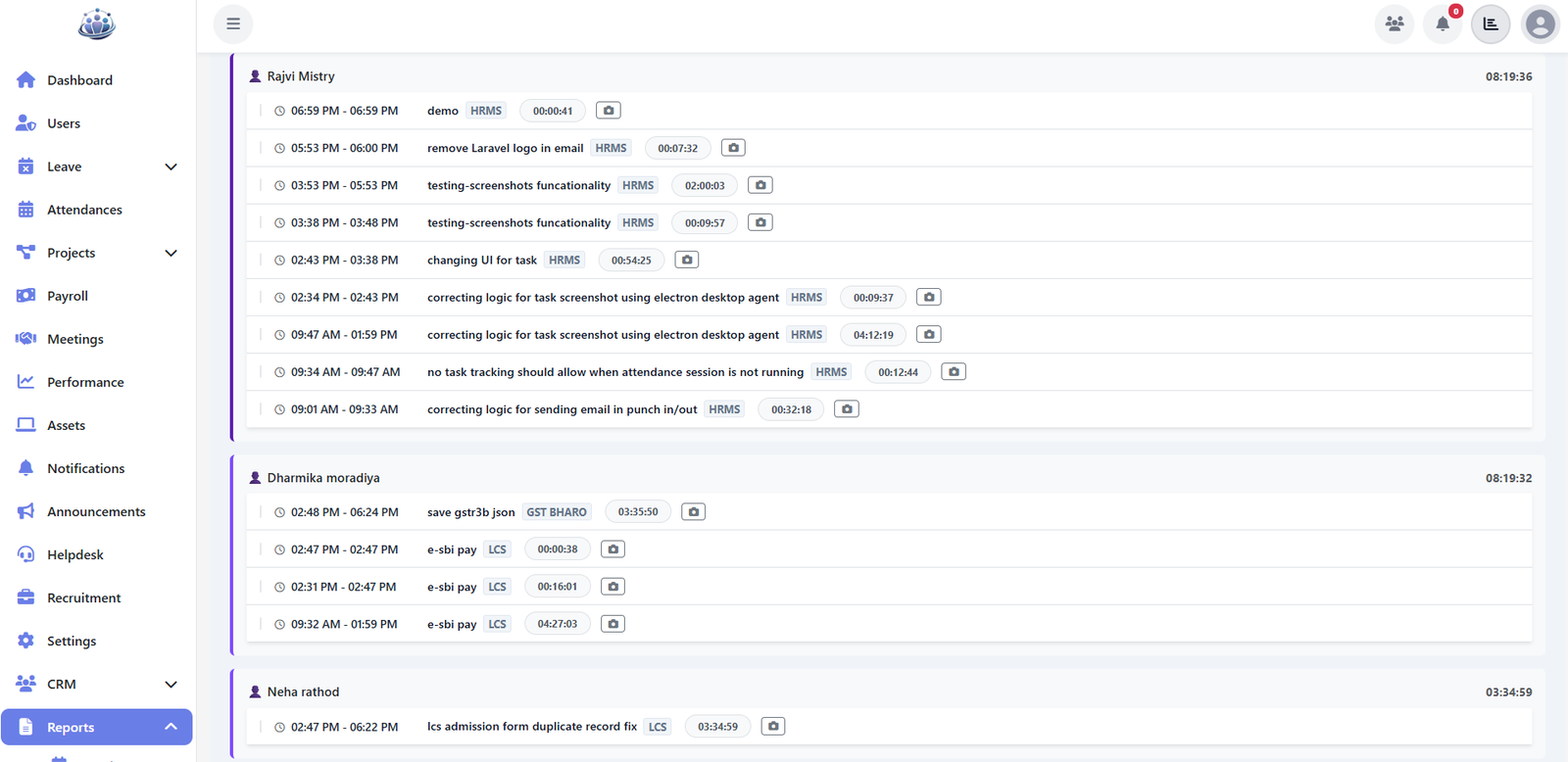Open Notifications in sidebar
The width and height of the screenshot is (1568, 762).
[97, 468]
